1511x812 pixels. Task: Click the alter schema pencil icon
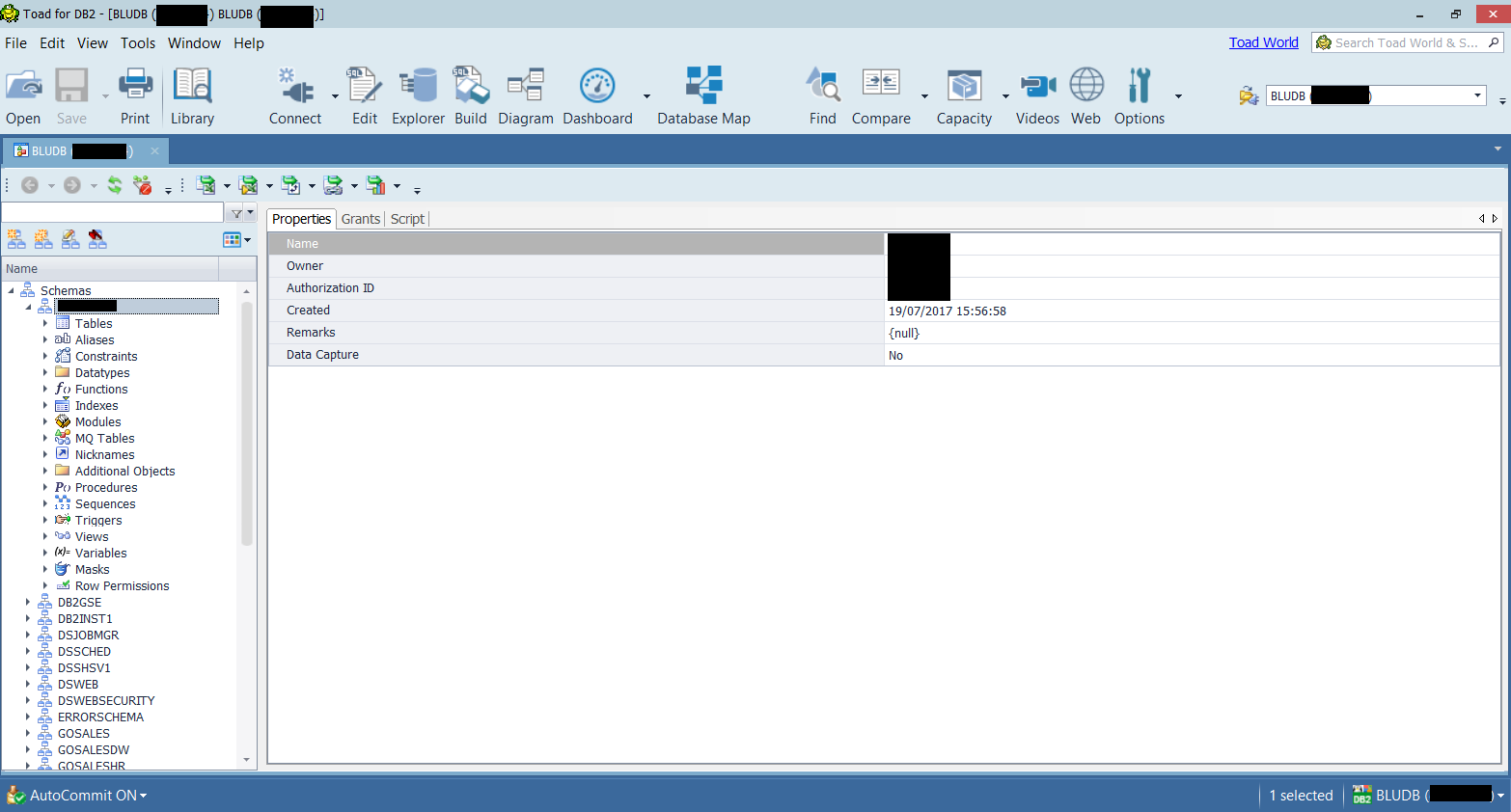click(70, 239)
